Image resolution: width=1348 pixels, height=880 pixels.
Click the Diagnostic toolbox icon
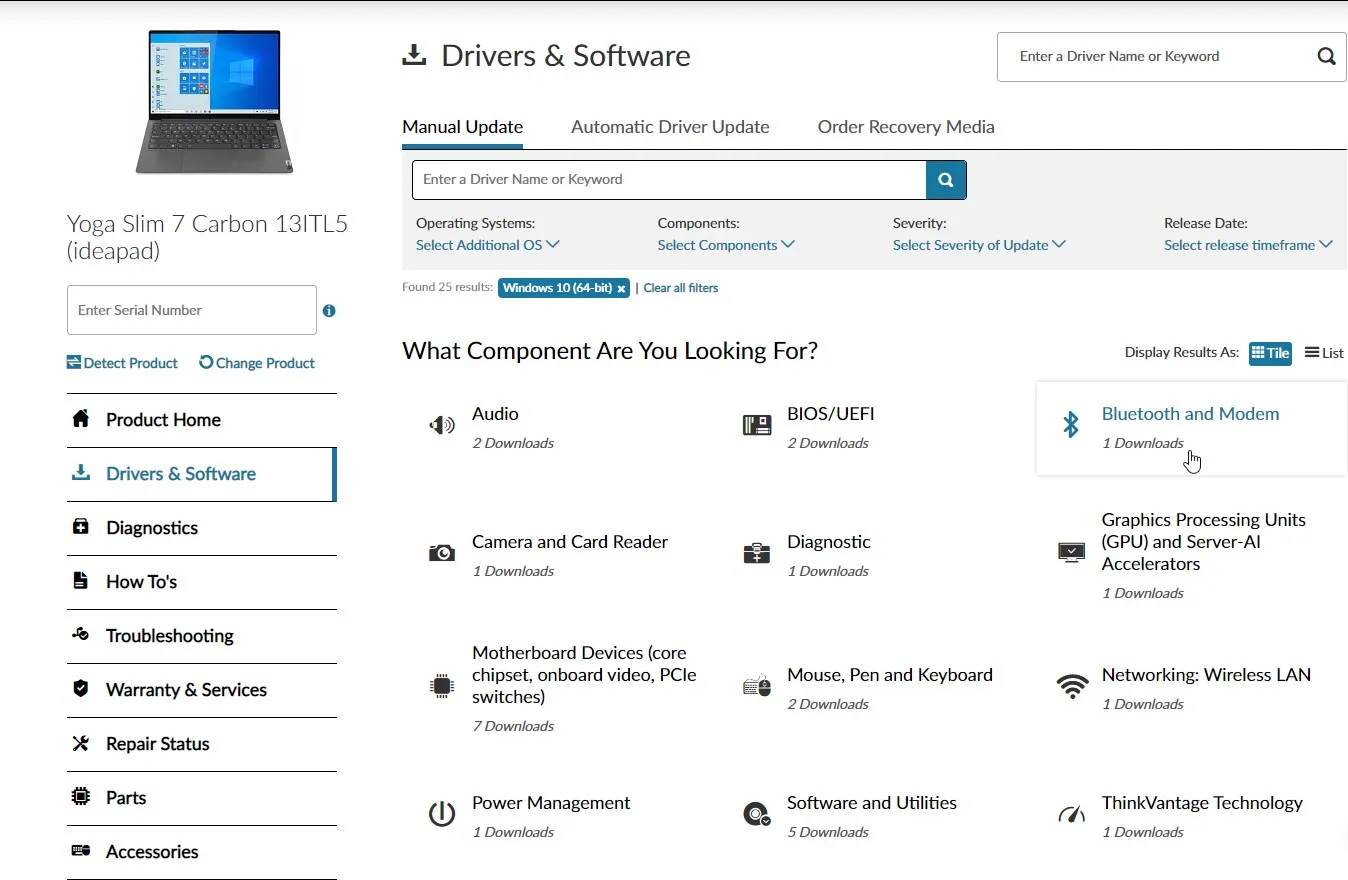point(757,553)
